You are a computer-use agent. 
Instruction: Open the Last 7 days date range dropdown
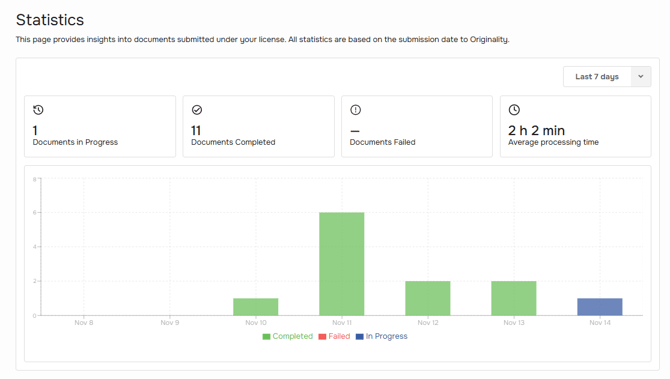click(607, 77)
